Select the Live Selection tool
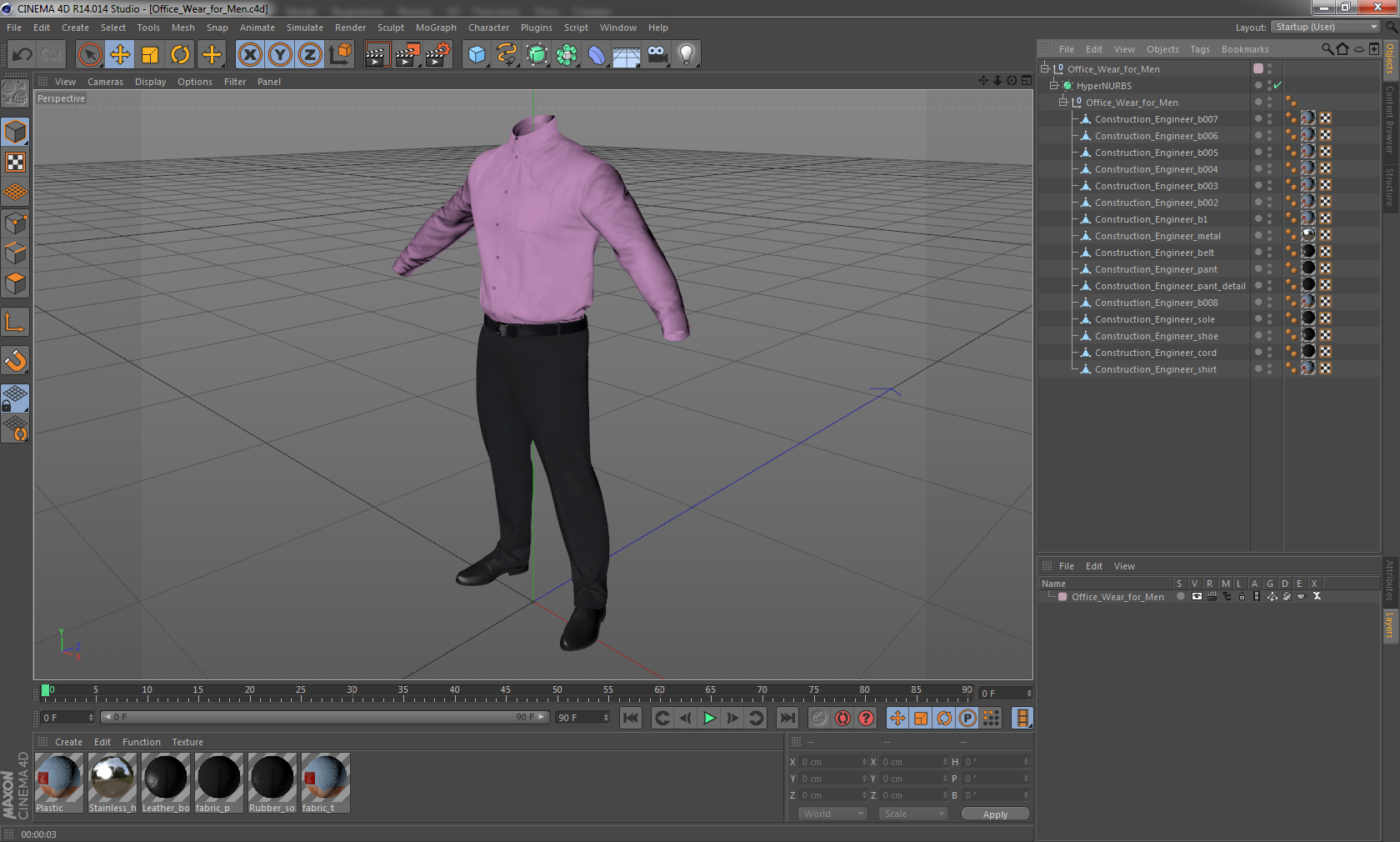Screen dimensions: 1400x842 [89, 55]
